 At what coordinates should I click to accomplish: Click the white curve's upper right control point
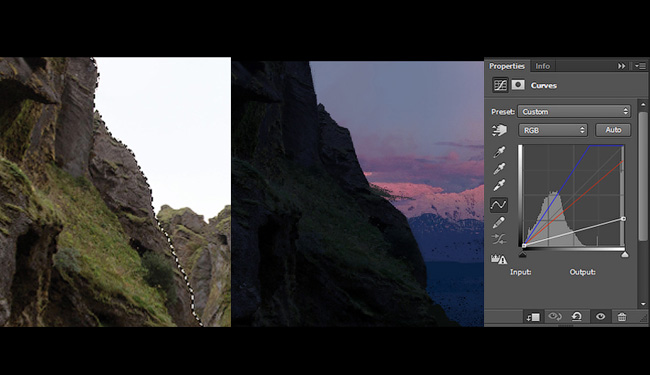623,218
